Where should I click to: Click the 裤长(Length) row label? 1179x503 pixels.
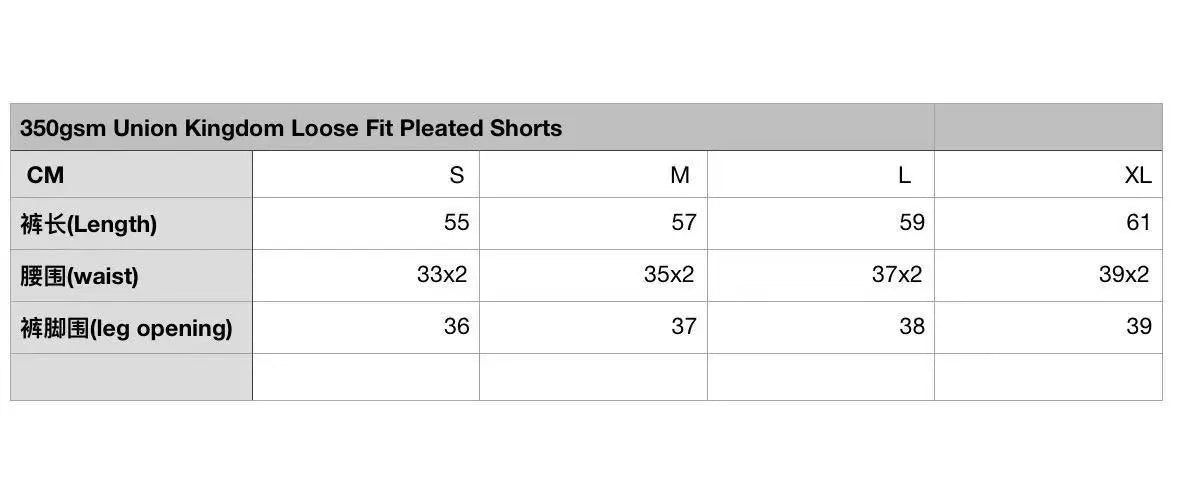[89, 224]
